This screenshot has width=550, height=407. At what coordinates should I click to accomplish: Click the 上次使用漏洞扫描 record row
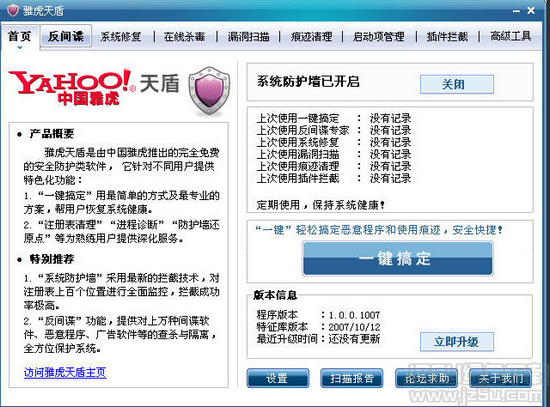coord(334,154)
